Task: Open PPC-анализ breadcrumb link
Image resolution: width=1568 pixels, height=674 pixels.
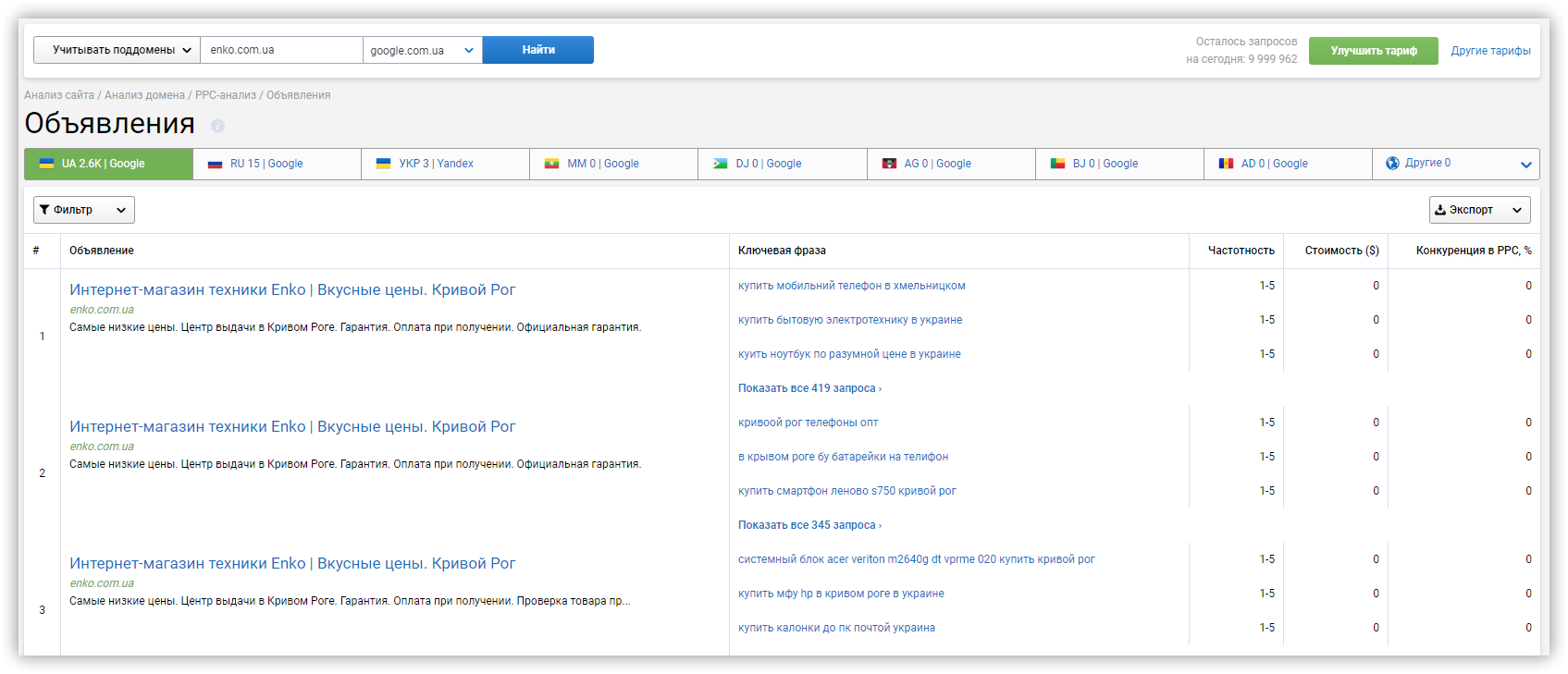Action: click(226, 95)
